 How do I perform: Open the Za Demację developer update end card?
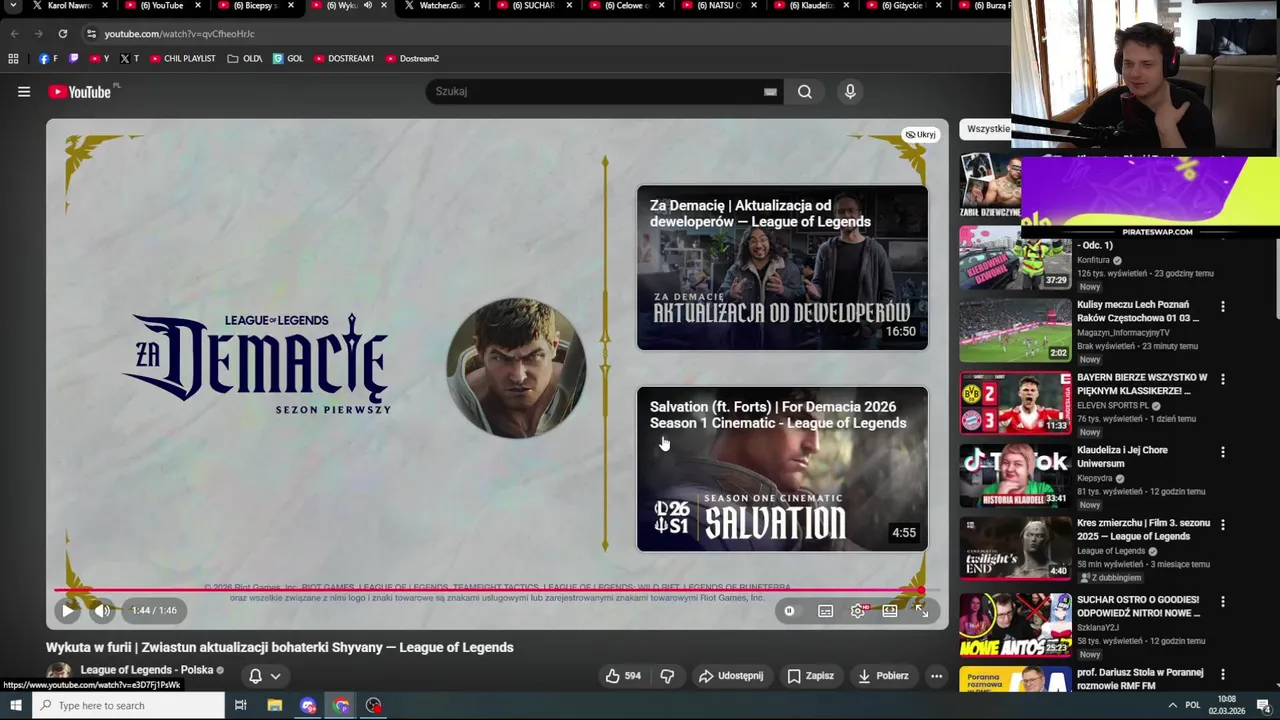pos(782,268)
